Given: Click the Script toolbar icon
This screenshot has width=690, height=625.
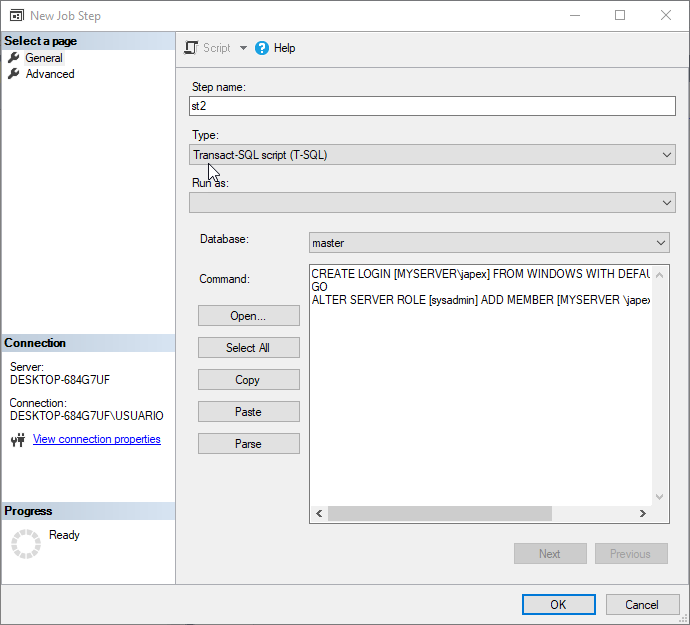Looking at the screenshot, I should coord(192,48).
